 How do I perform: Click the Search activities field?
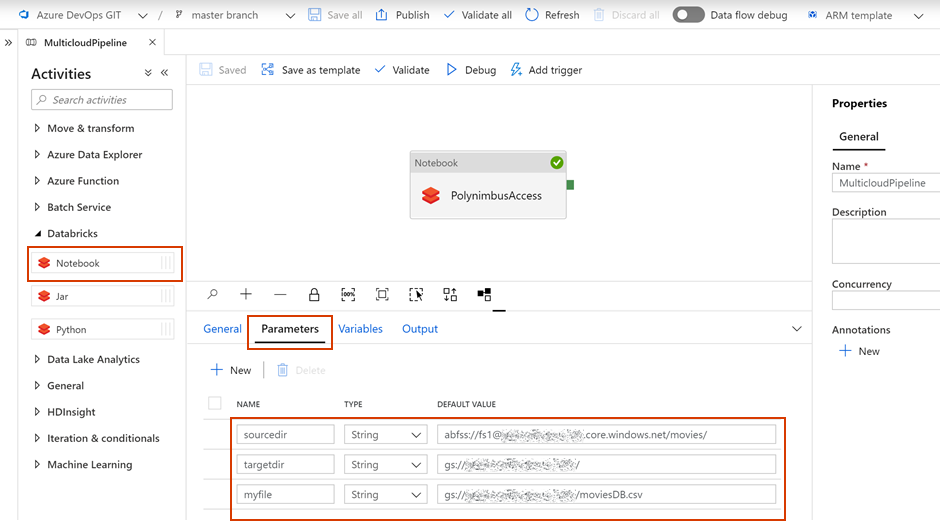tap(102, 100)
